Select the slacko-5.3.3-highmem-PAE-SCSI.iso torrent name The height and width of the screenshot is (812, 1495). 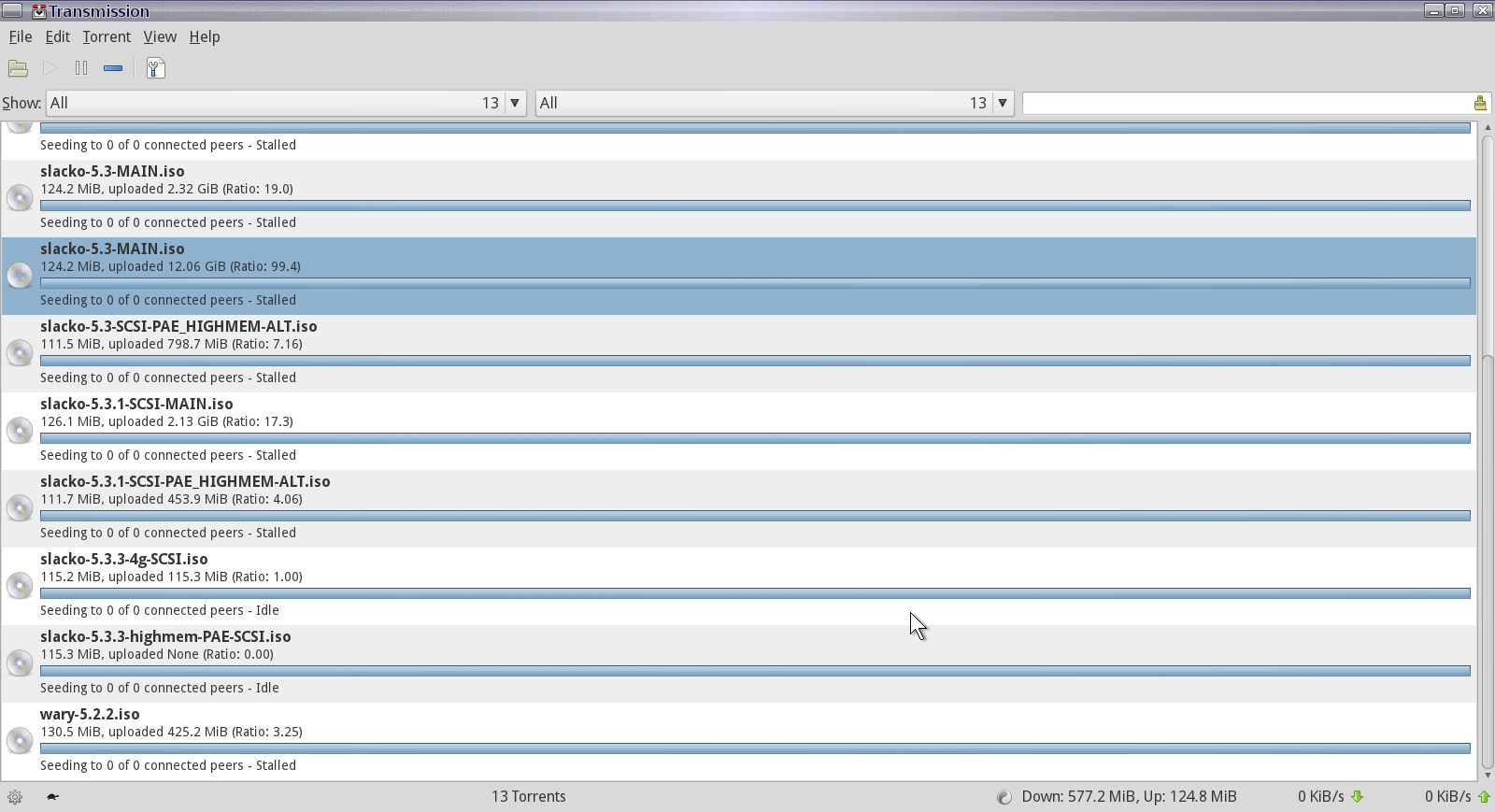165,636
